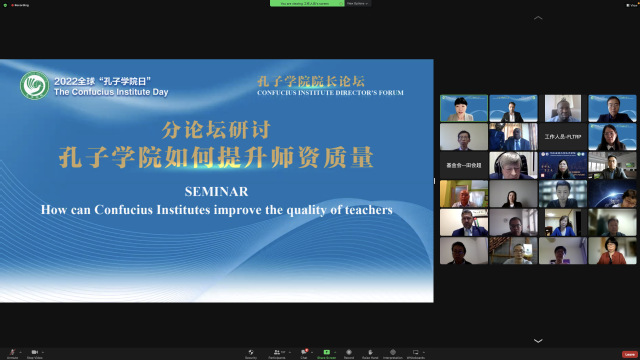Image resolution: width=640 pixels, height=360 pixels.
Task: Open the Whiteboards icon
Action: tap(416, 352)
